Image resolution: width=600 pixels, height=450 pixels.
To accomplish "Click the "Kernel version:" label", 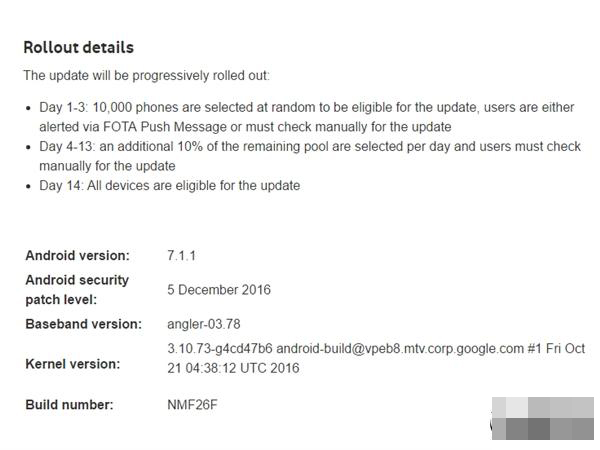I will [73, 364].
